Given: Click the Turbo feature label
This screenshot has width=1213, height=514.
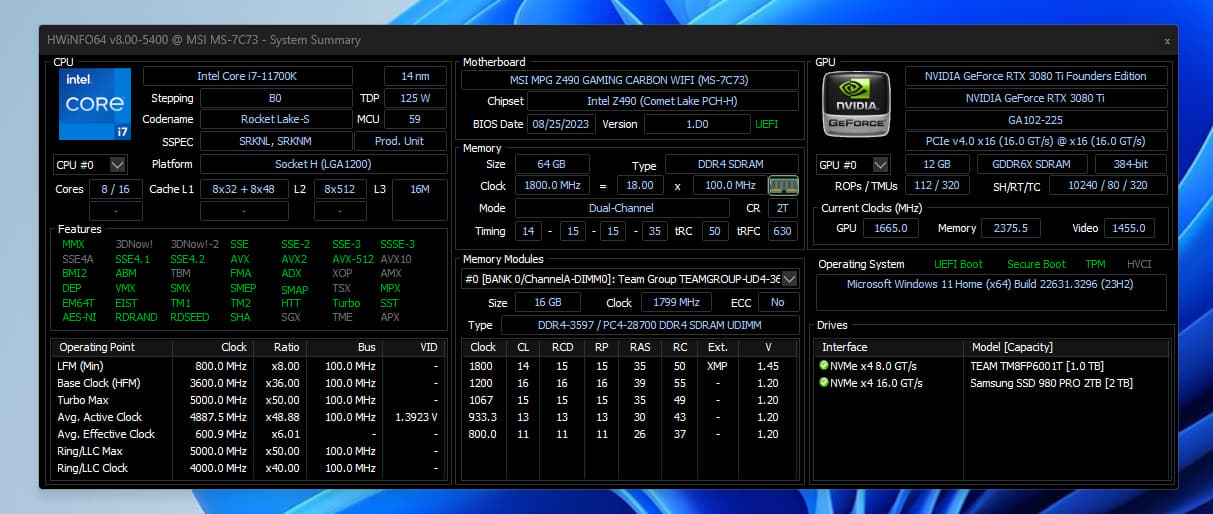Looking at the screenshot, I should pyautogui.click(x=346, y=303).
